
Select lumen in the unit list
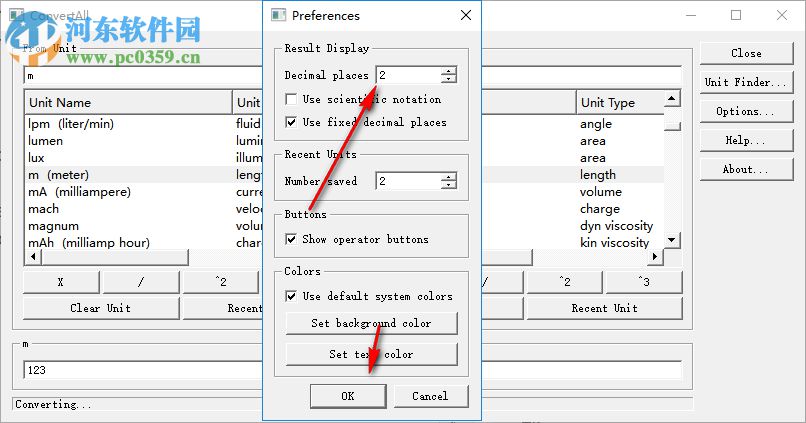click(45, 141)
